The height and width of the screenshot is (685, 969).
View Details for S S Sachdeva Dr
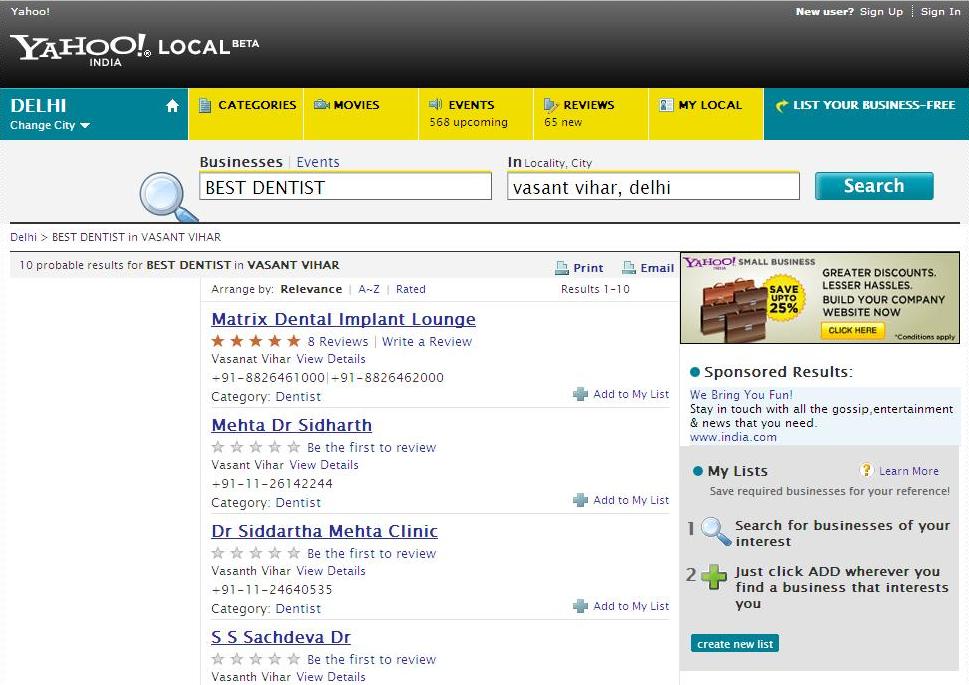pyautogui.click(x=331, y=677)
